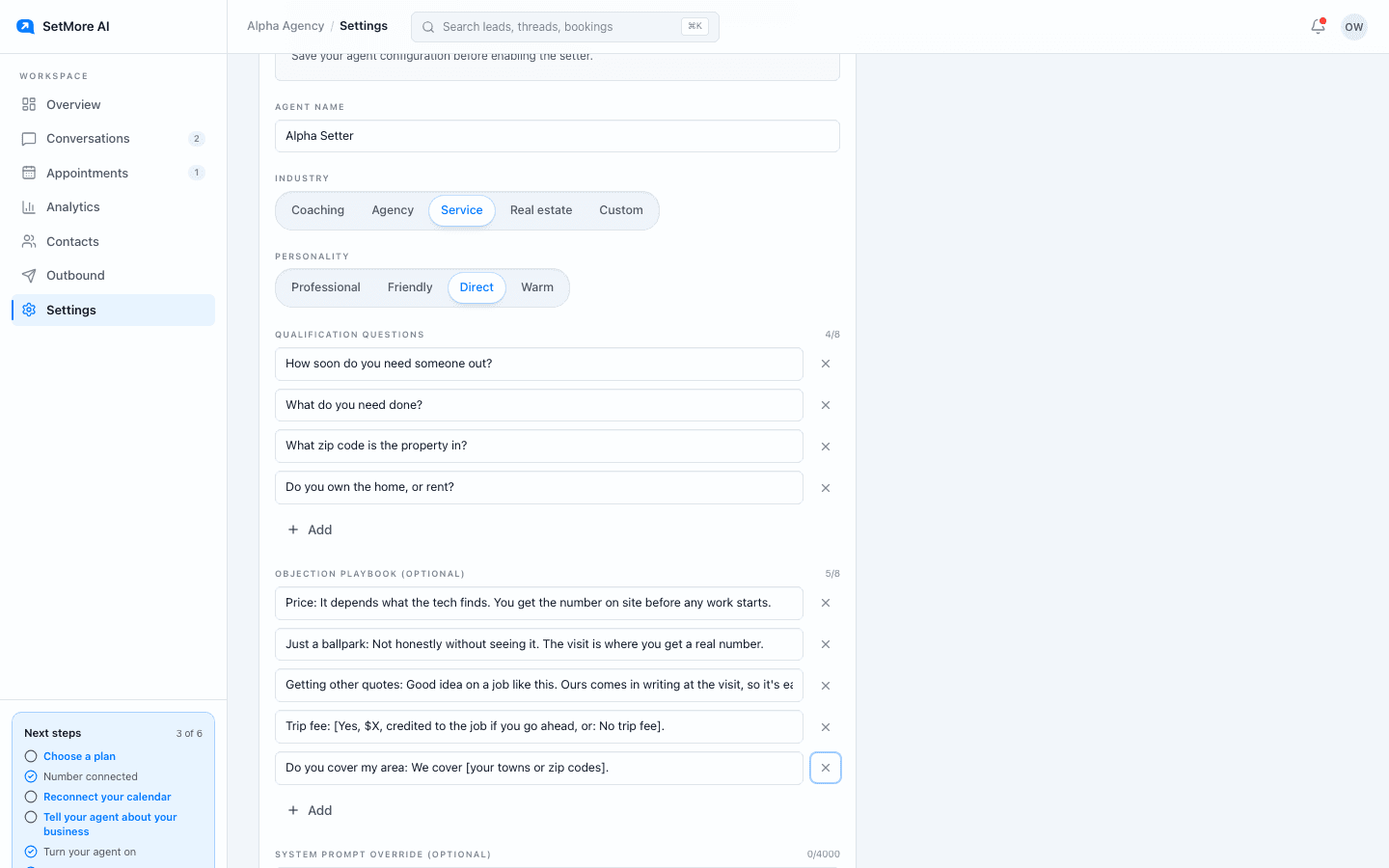The height and width of the screenshot is (868, 1389).
Task: Choose the Service industry option
Action: 462,210
